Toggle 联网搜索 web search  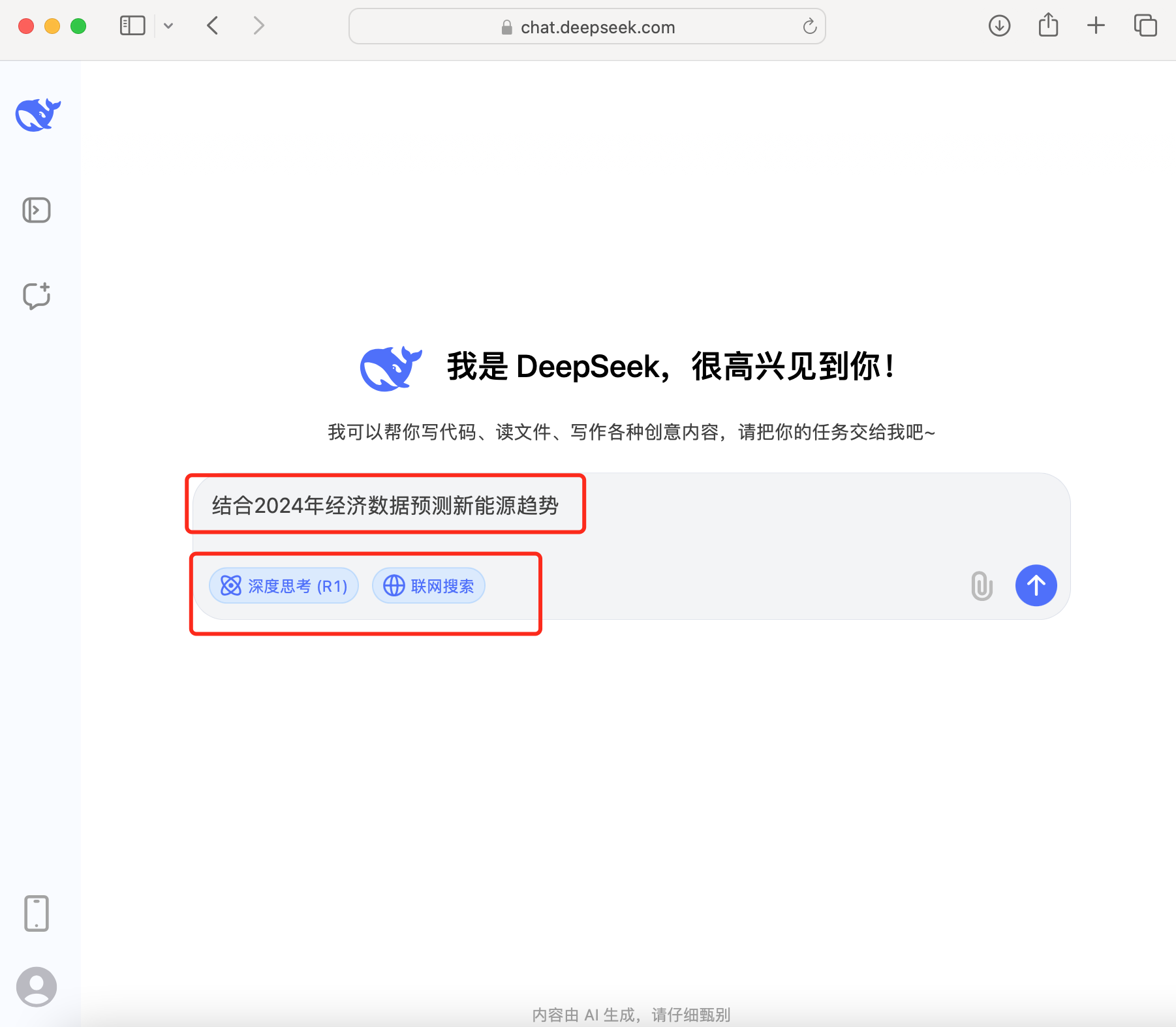coord(429,586)
